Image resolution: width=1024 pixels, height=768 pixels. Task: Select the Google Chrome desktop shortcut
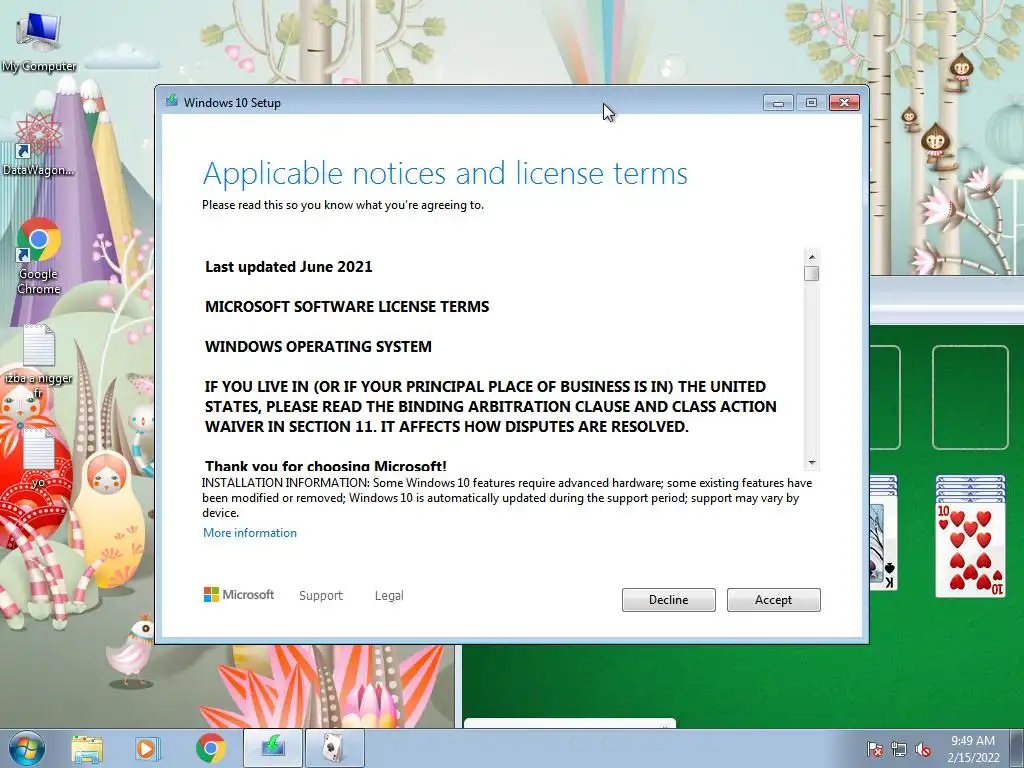pos(39,257)
